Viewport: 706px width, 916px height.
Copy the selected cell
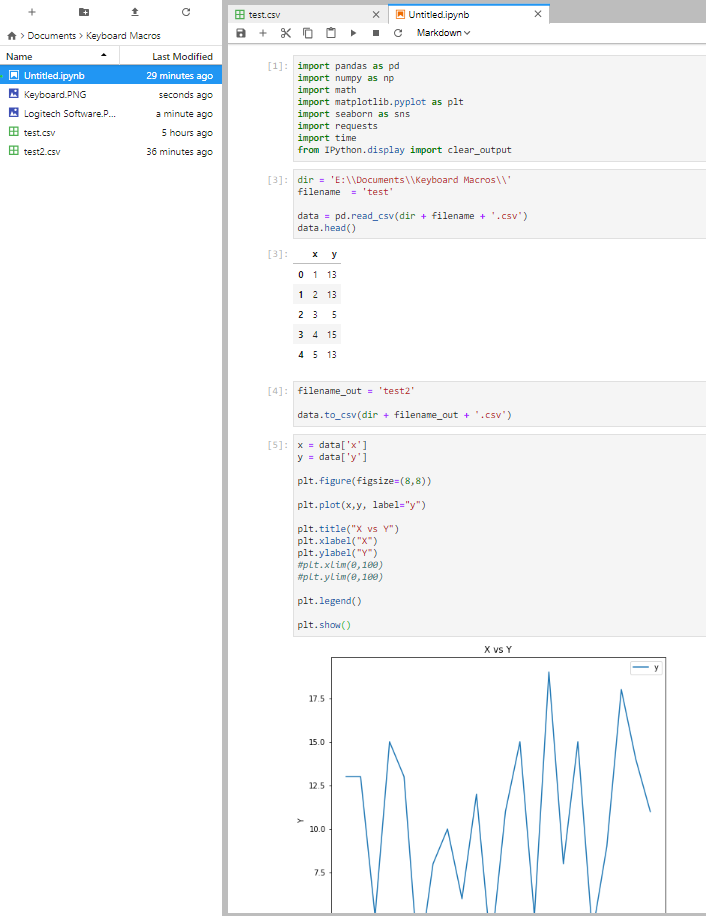click(308, 33)
